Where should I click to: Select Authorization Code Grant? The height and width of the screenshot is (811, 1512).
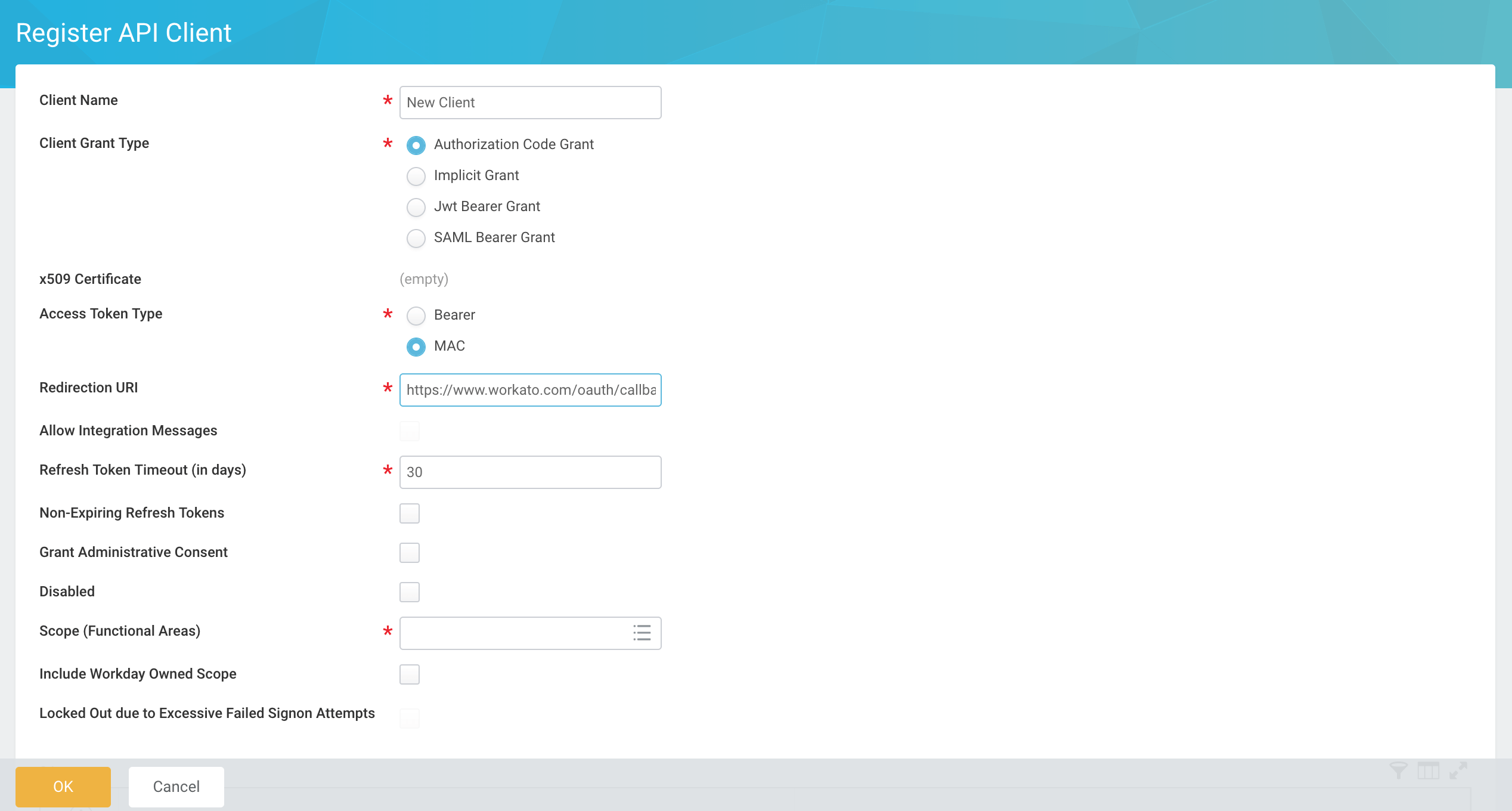416,145
